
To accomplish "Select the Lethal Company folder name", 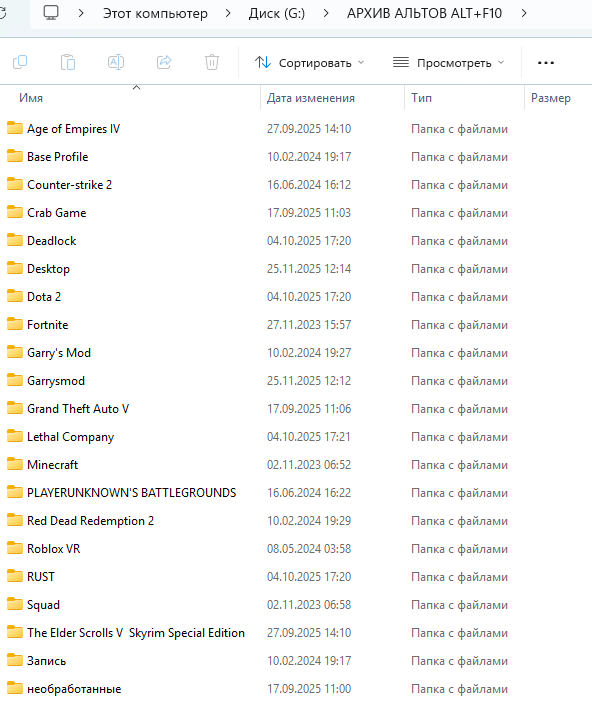I will tap(71, 437).
